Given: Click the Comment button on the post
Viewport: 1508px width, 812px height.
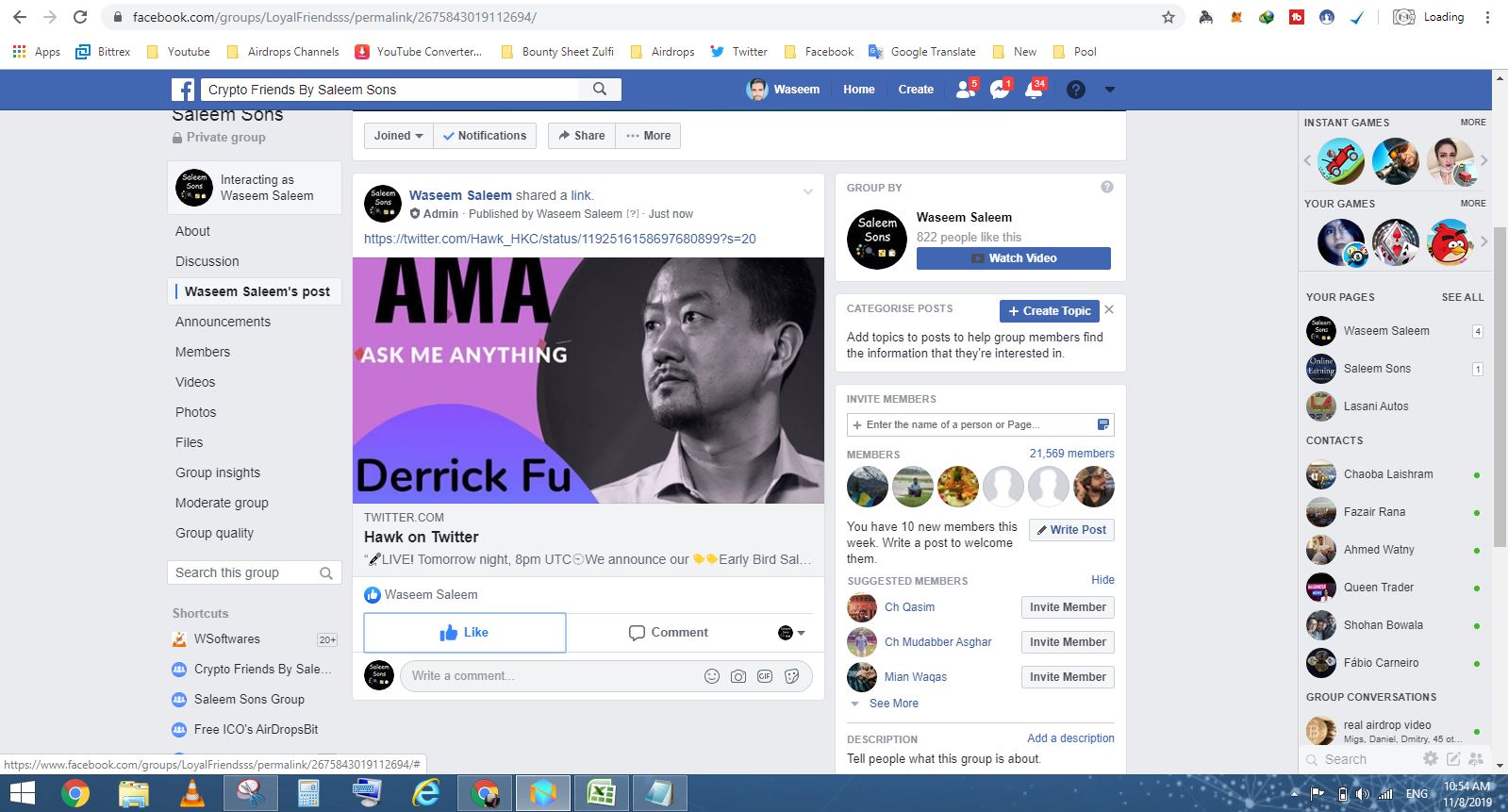Looking at the screenshot, I should pyautogui.click(x=669, y=633).
